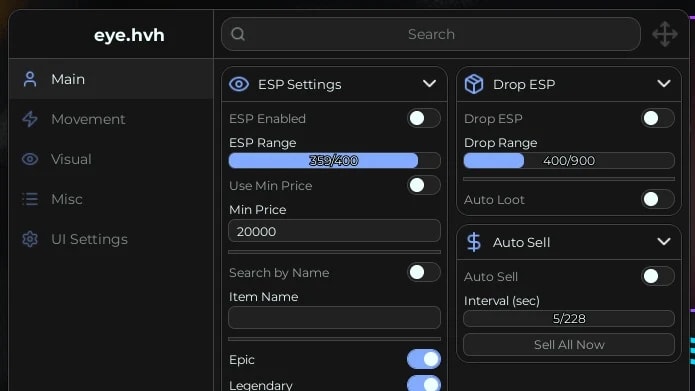Switch to the Visual tab
Viewport: 695px width, 391px height.
[111, 159]
